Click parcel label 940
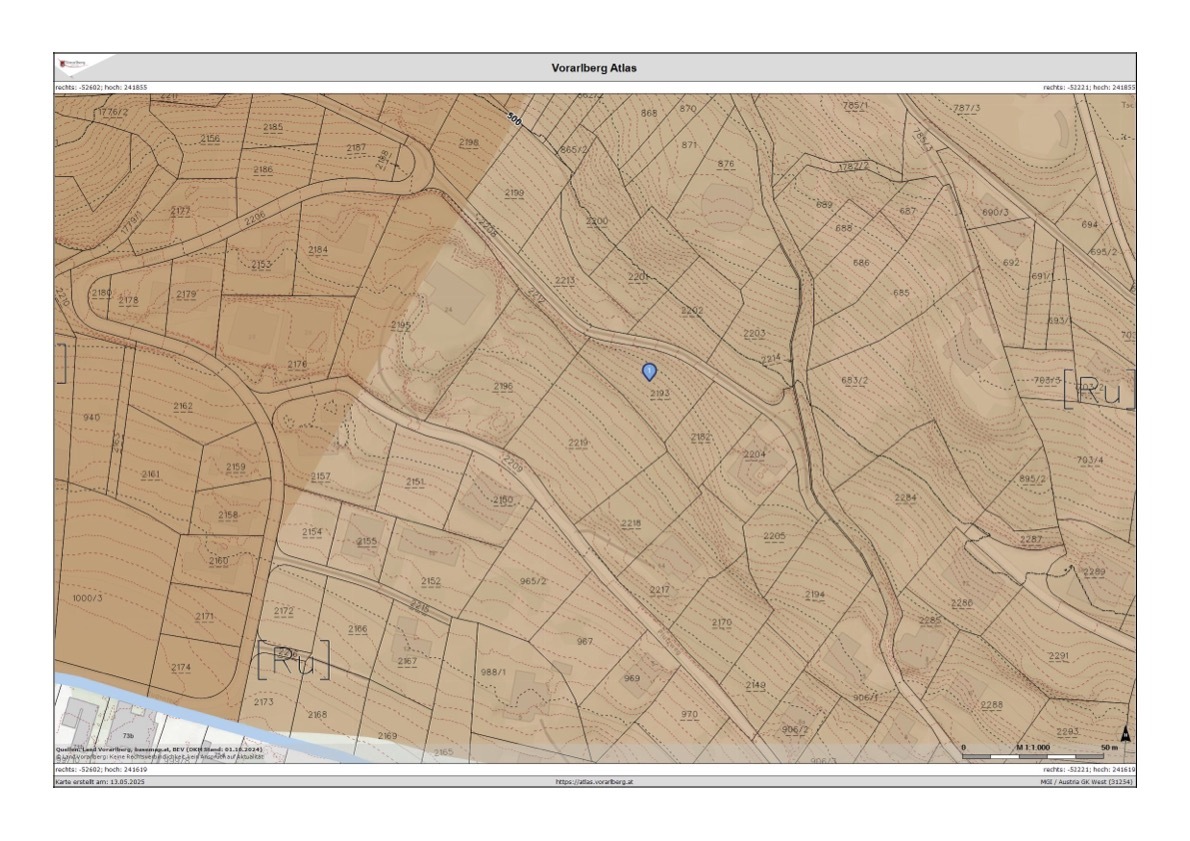 91,417
